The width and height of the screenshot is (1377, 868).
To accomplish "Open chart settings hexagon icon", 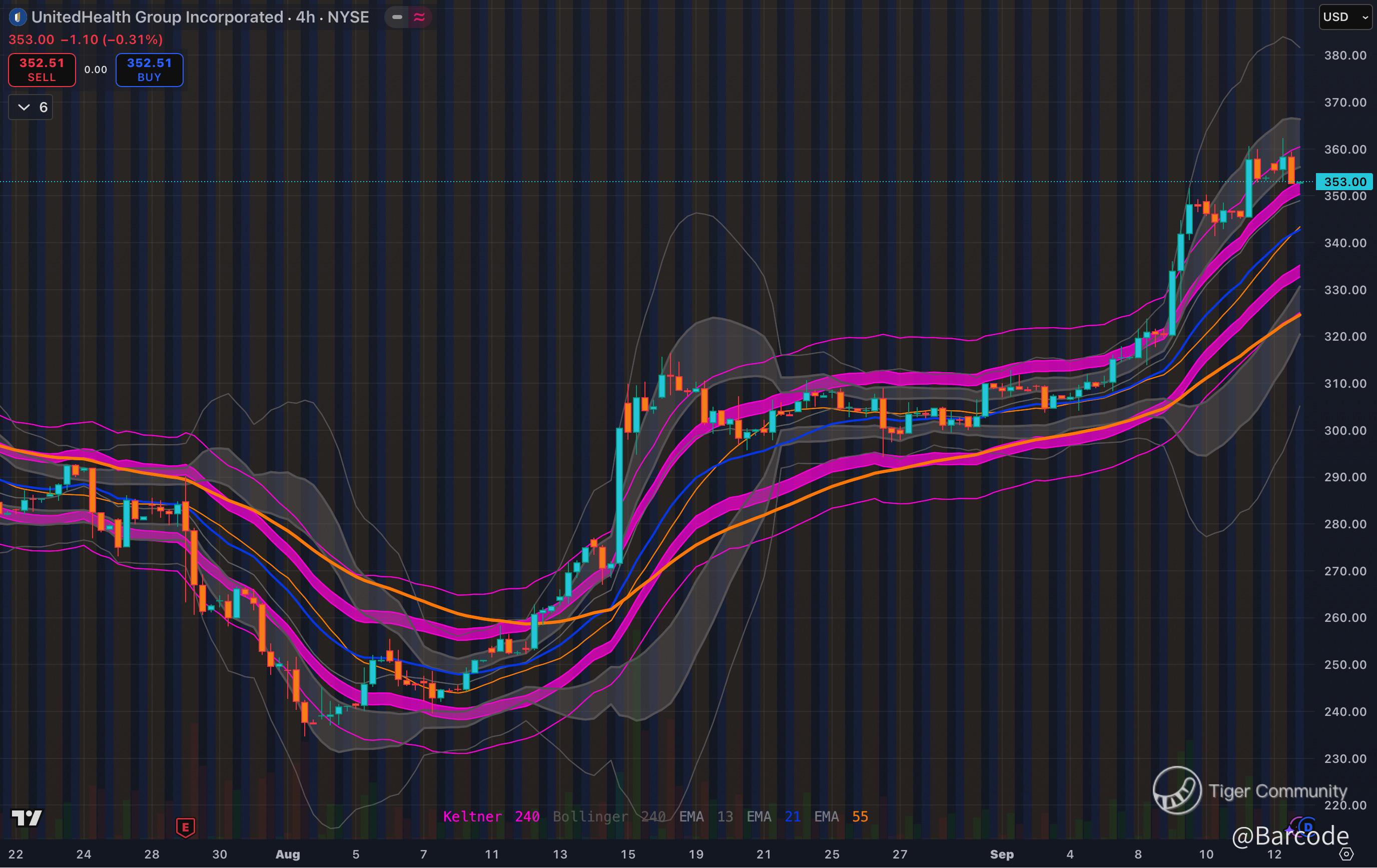I will coord(1346,854).
